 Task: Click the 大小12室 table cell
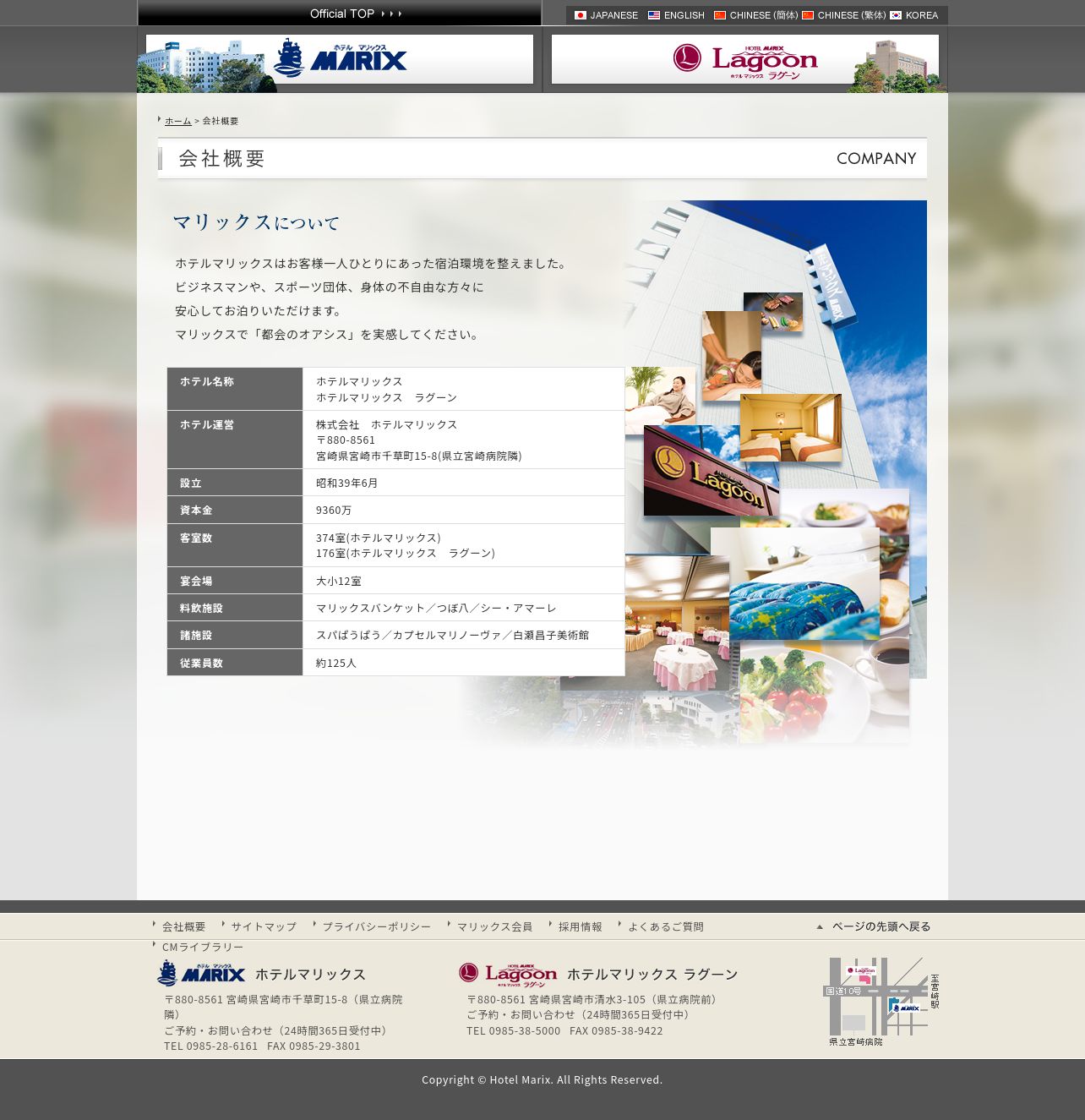[464, 581]
